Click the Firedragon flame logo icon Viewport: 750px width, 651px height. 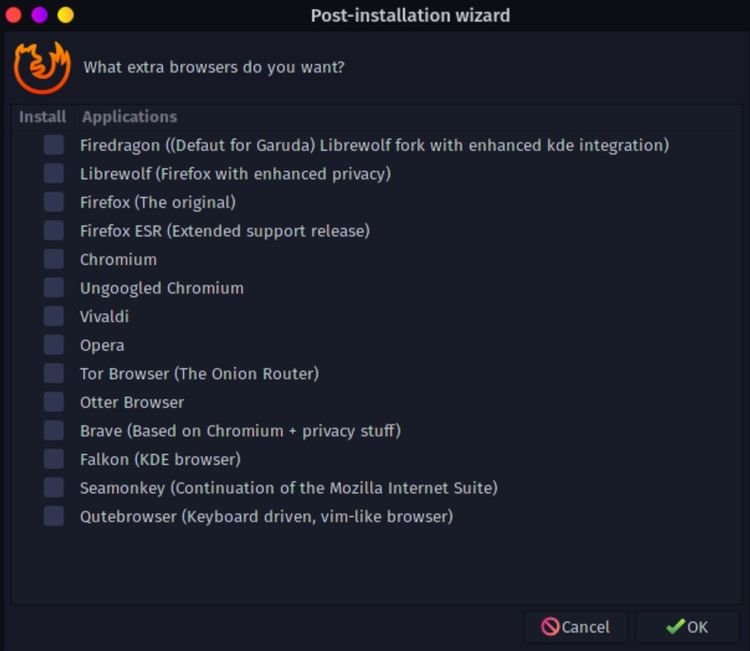(42, 67)
